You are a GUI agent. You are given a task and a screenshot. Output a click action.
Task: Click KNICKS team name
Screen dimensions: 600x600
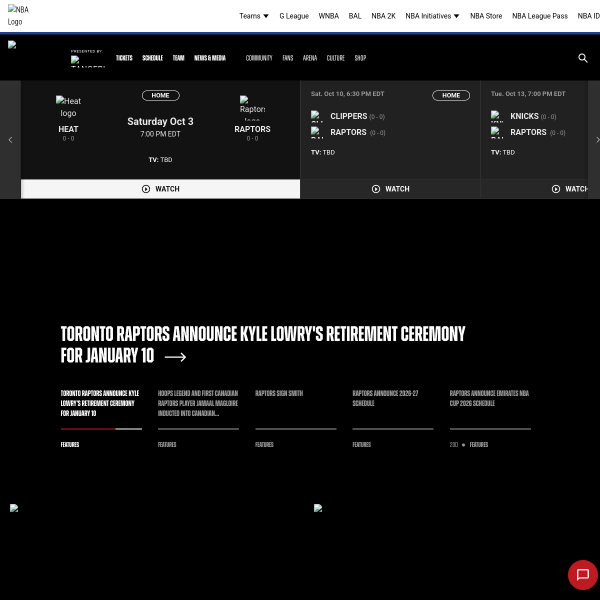coord(524,116)
